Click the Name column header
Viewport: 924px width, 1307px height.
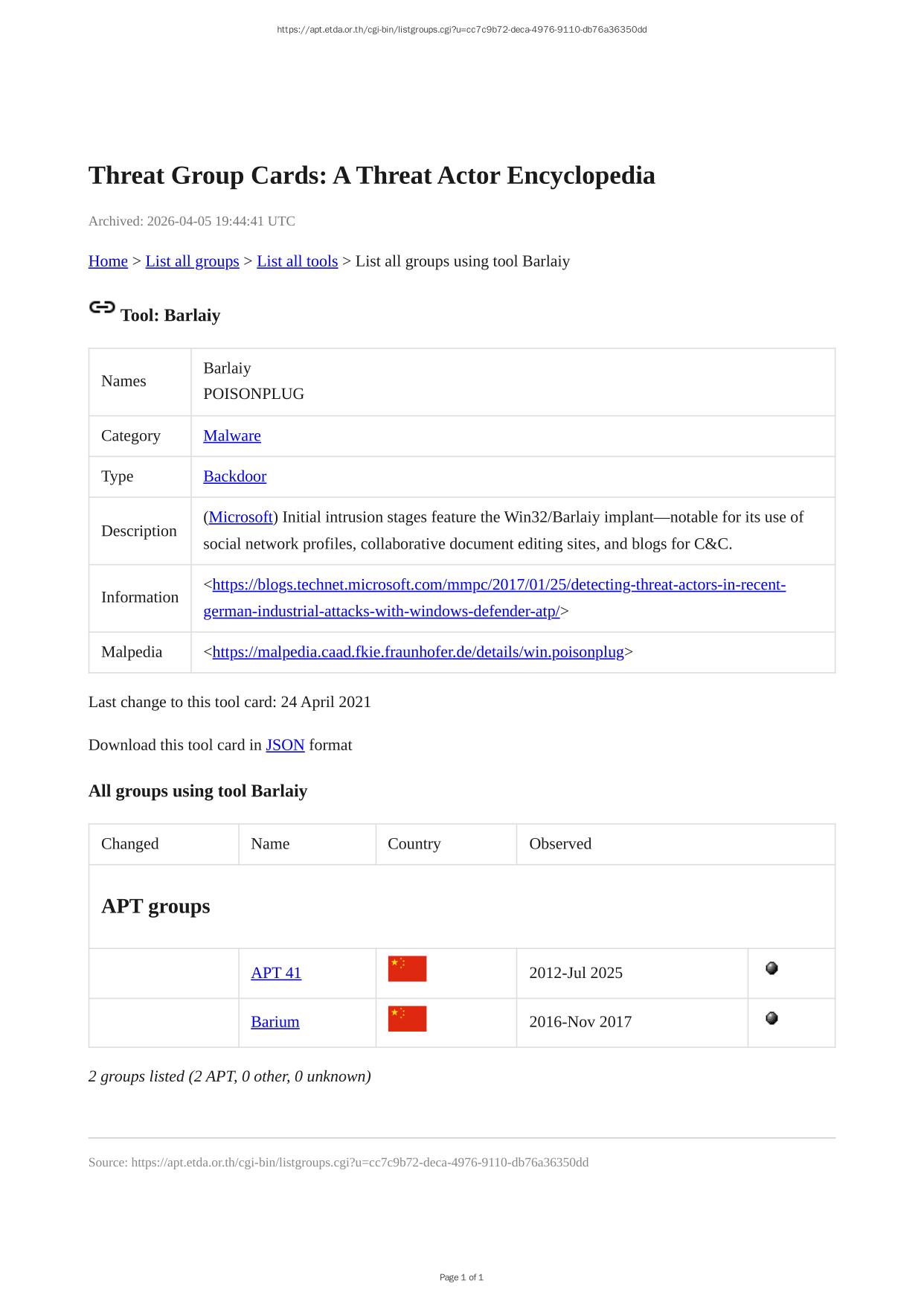tap(270, 844)
